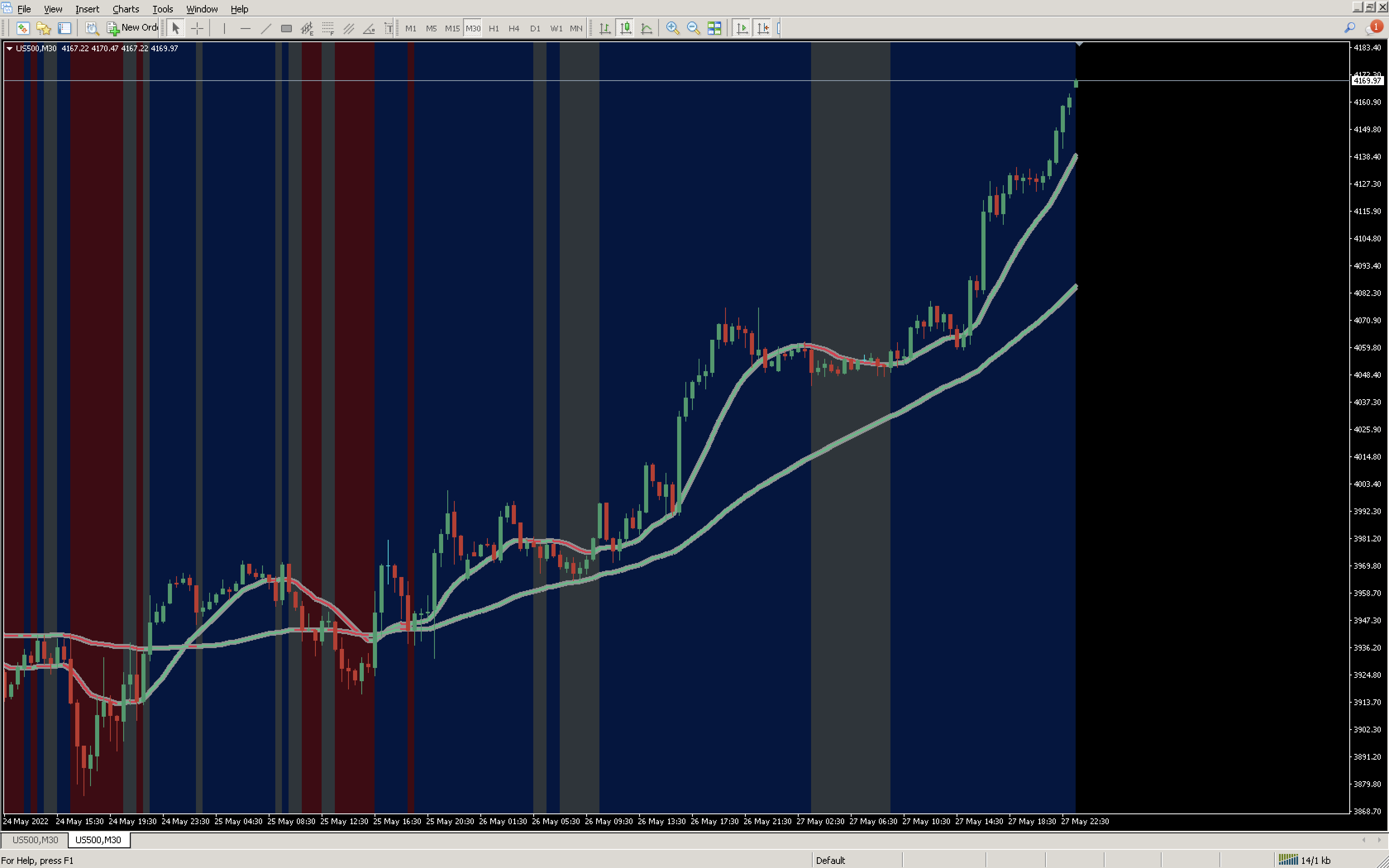
Task: Select the Draw Rectangle shape tool
Action: (286, 28)
